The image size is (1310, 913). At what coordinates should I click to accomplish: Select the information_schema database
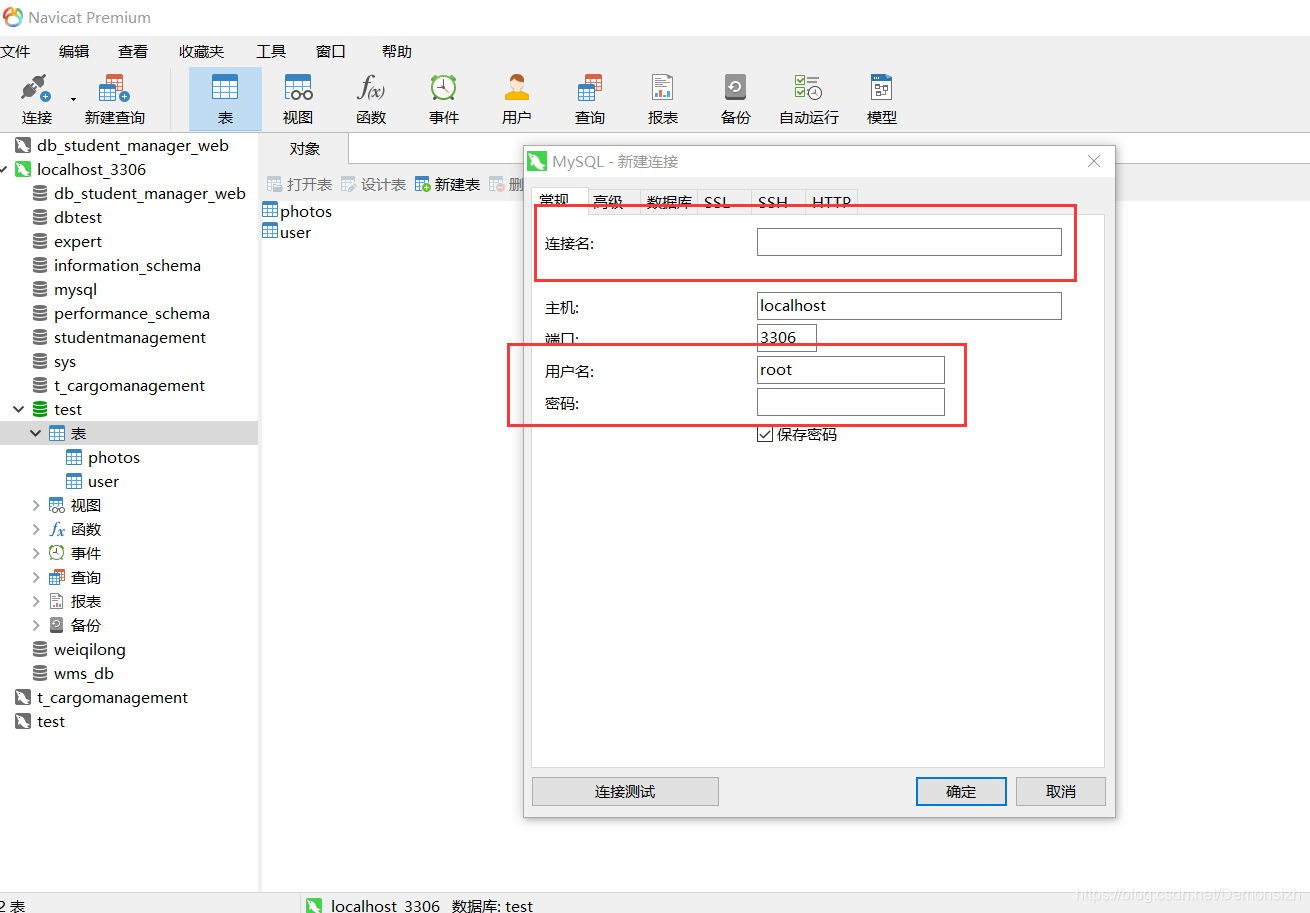point(127,265)
